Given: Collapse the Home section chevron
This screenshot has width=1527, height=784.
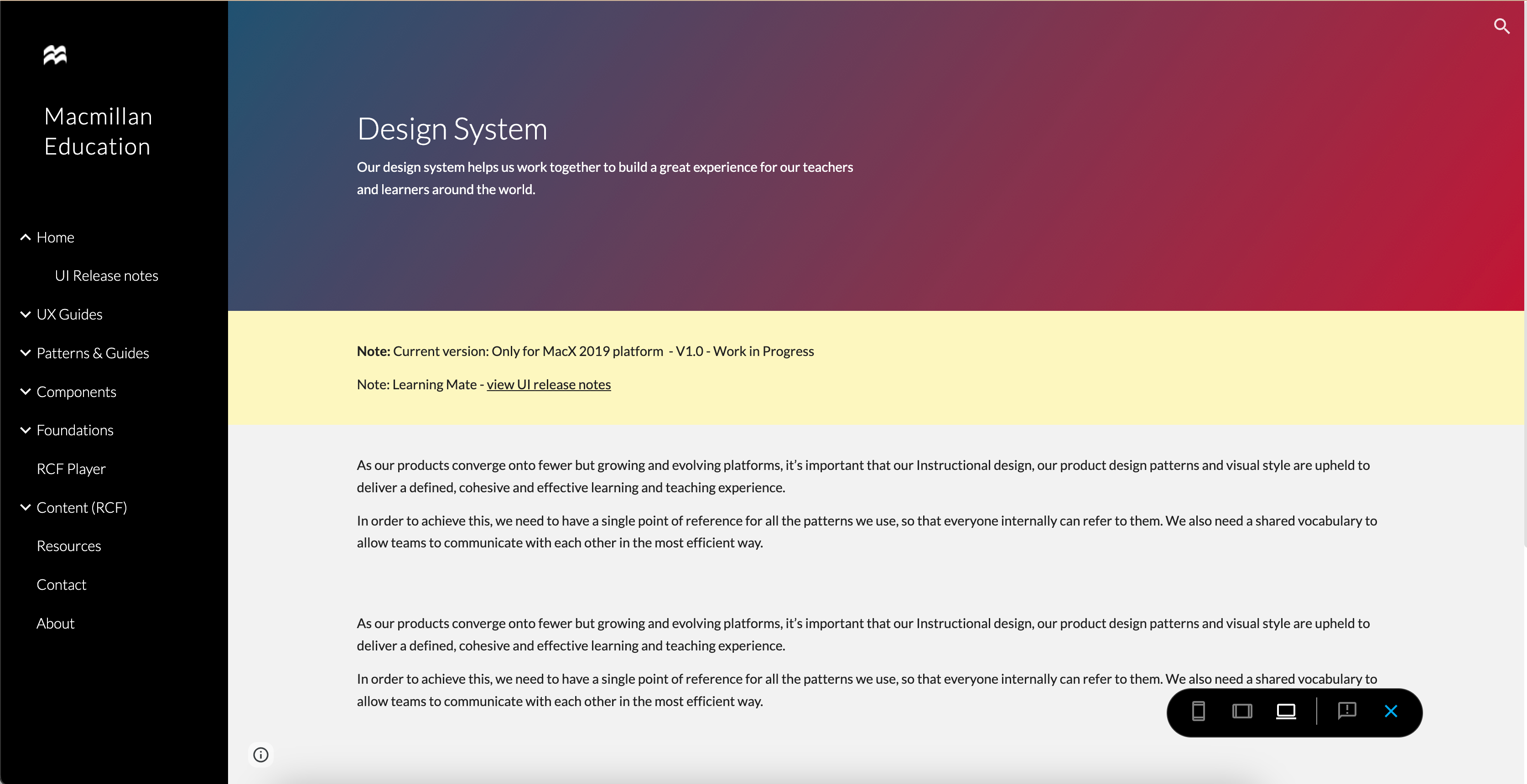Looking at the screenshot, I should click(x=25, y=237).
